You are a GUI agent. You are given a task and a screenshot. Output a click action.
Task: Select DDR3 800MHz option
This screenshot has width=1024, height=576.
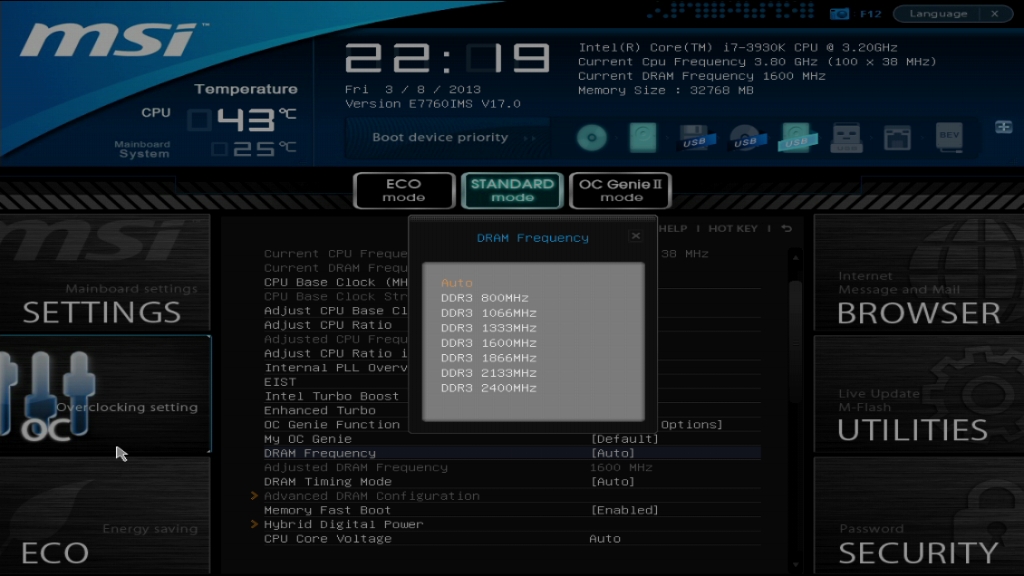click(485, 298)
